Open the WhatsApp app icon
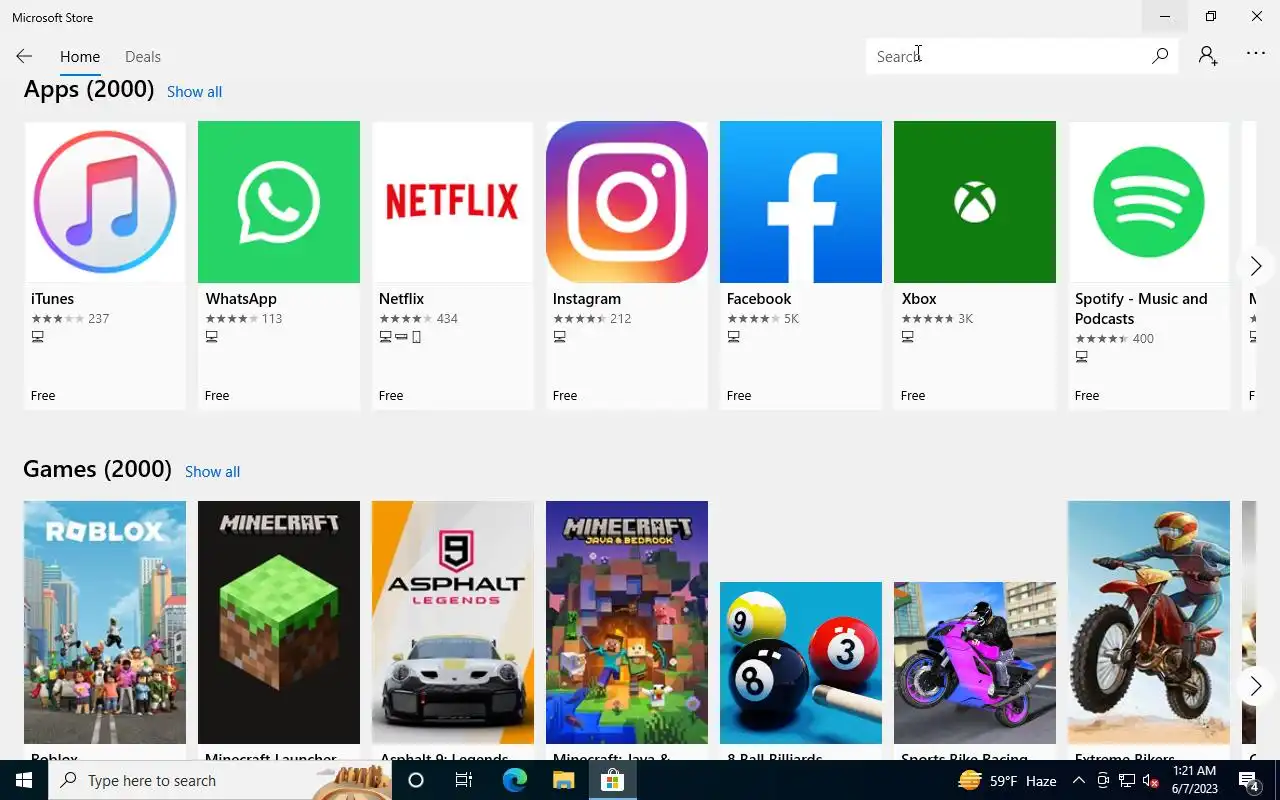1280x800 pixels. (279, 202)
